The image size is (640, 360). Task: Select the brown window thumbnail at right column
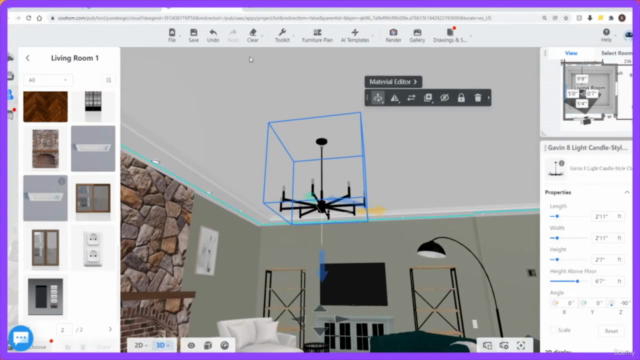(x=93, y=198)
